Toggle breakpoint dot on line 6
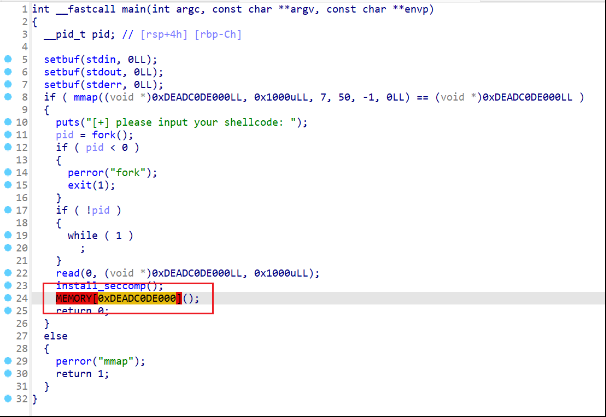The image size is (606, 417). pos(8,71)
